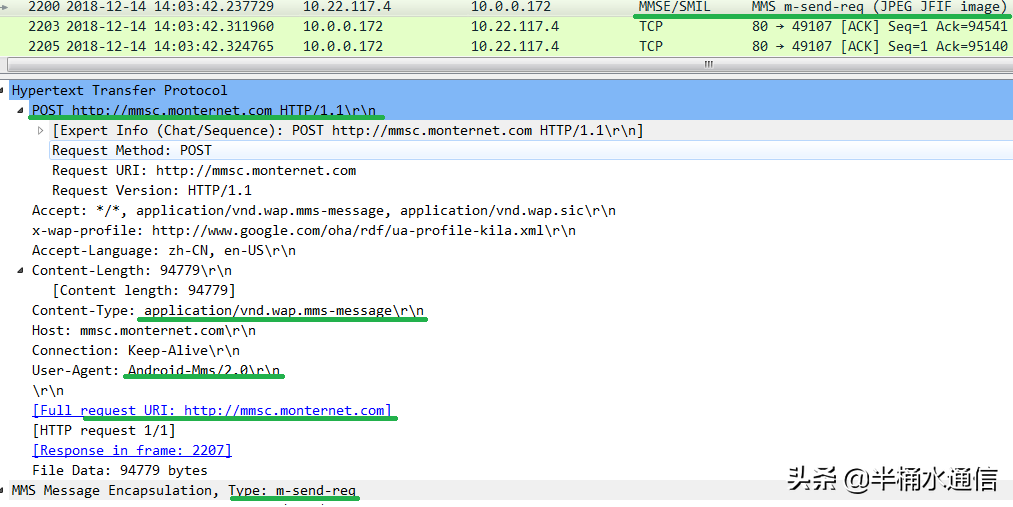Select packet 2205 TCP row
The image size is (1013, 507).
coord(506,47)
